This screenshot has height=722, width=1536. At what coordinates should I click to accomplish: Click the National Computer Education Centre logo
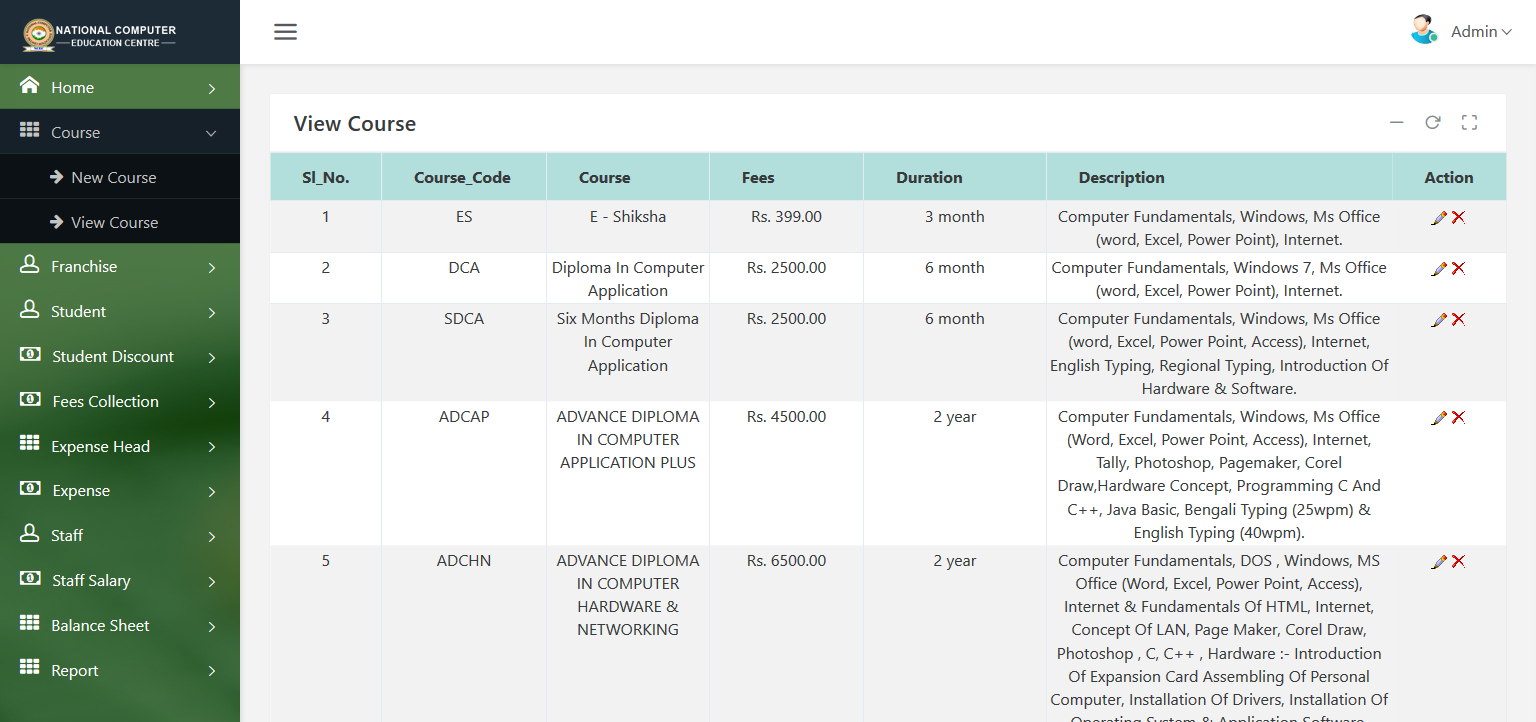[100, 35]
